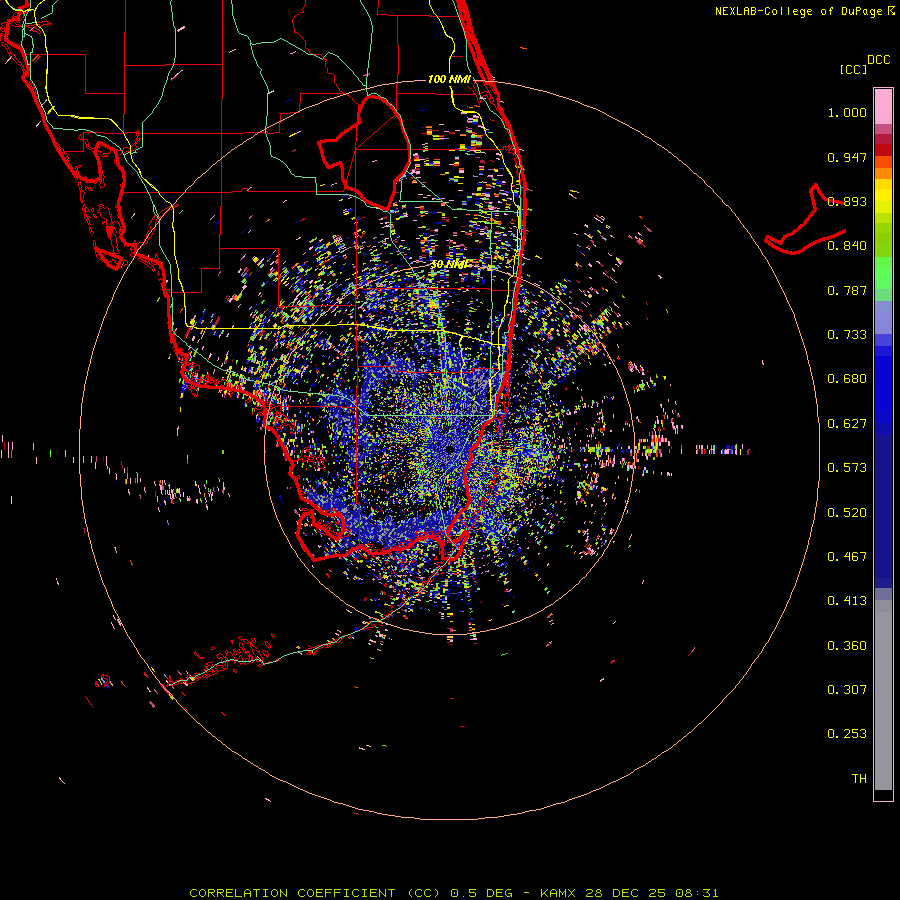The width and height of the screenshot is (900, 900).
Task: Click the 0.787 scale value
Action: [847, 290]
